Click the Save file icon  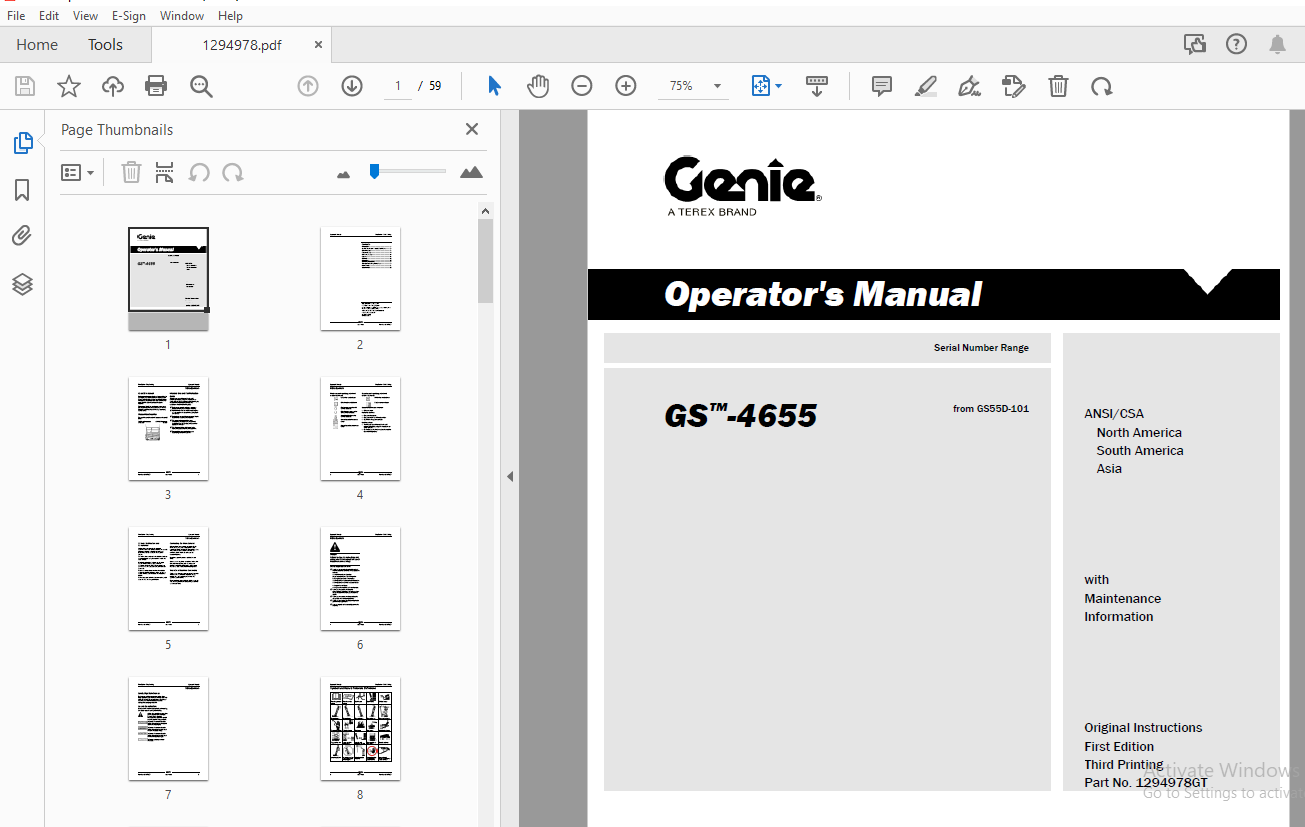tap(25, 86)
